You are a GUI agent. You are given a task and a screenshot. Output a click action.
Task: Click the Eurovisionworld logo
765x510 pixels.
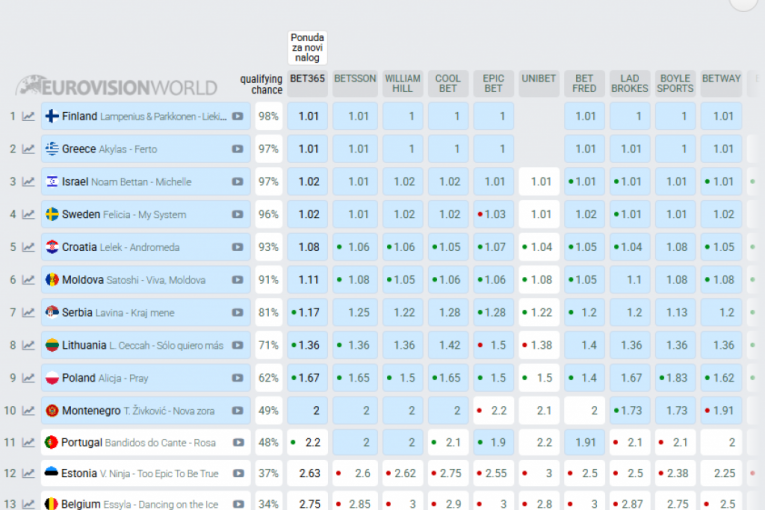117,86
